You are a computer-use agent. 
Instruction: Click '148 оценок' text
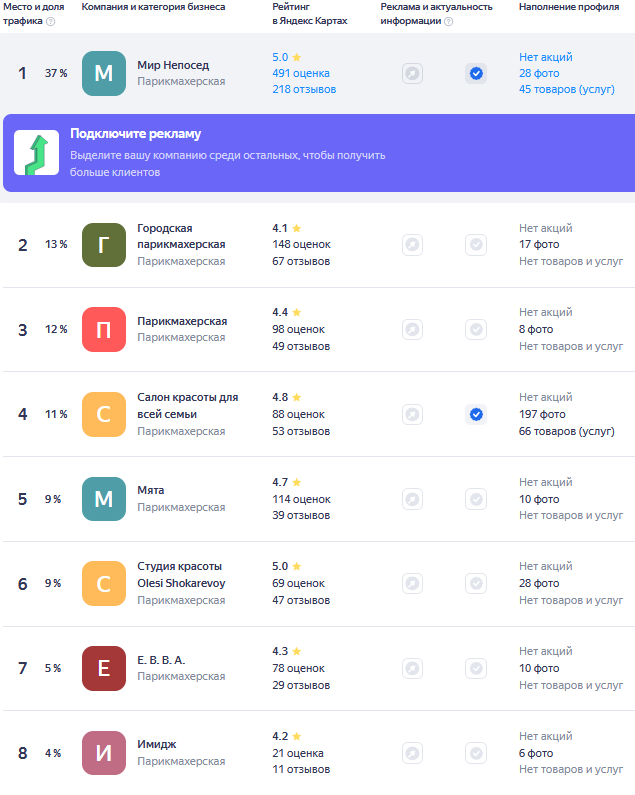[x=301, y=244]
